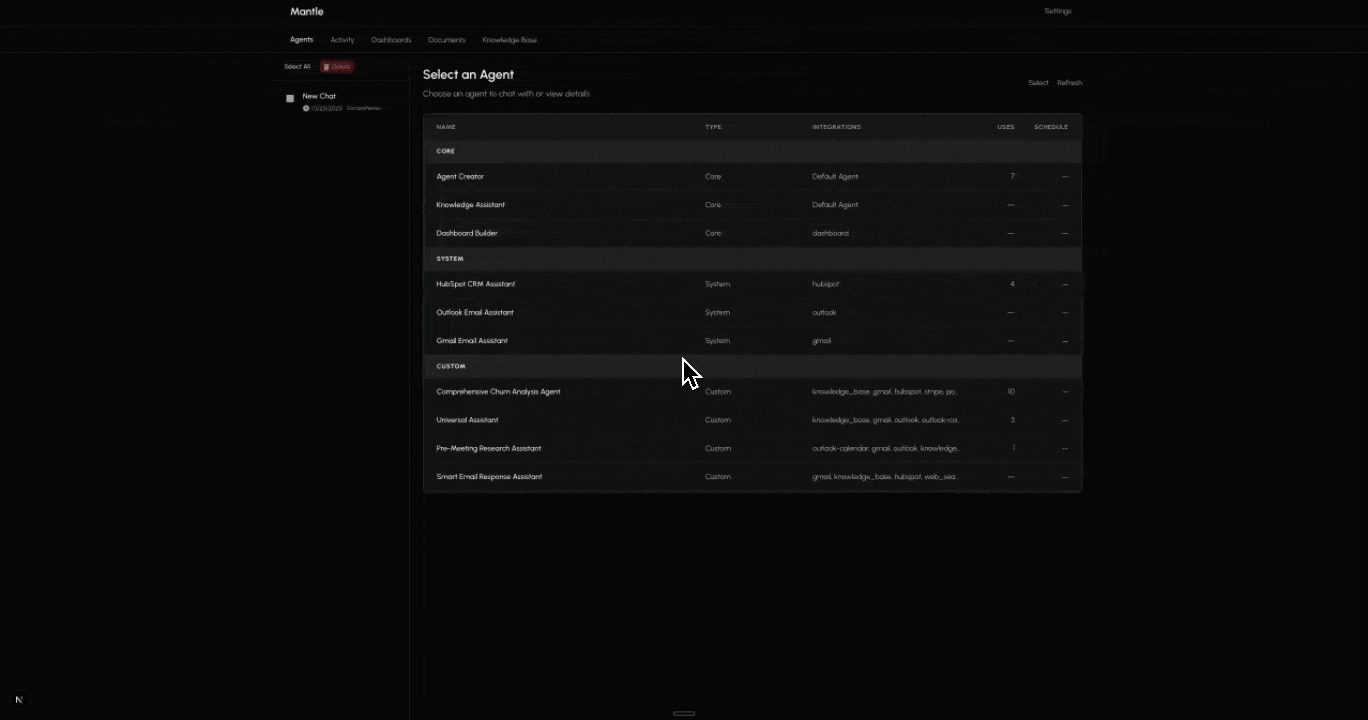Enable Select All in the sidebar

point(297,66)
